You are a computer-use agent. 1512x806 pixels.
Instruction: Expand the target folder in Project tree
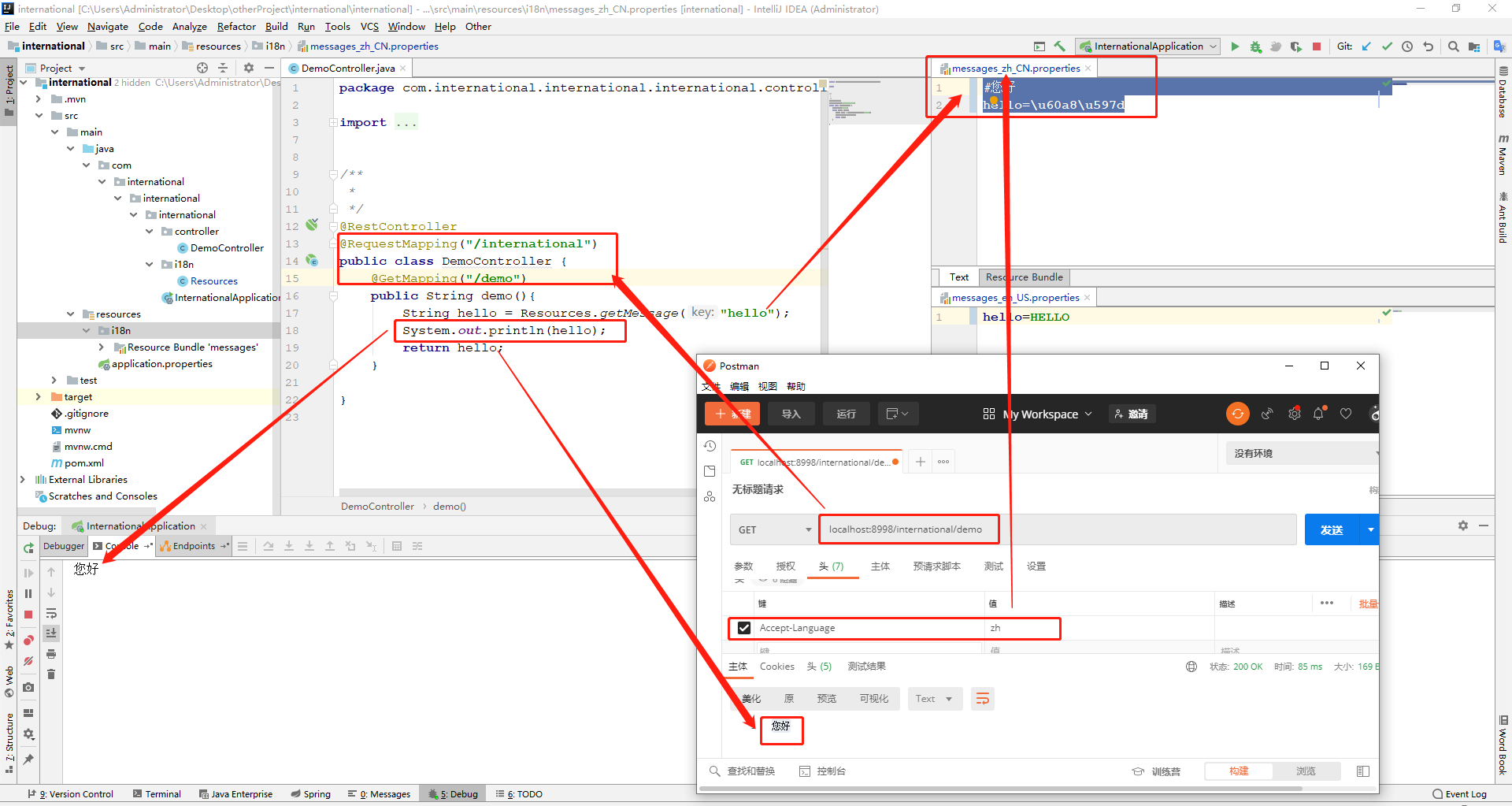38,397
